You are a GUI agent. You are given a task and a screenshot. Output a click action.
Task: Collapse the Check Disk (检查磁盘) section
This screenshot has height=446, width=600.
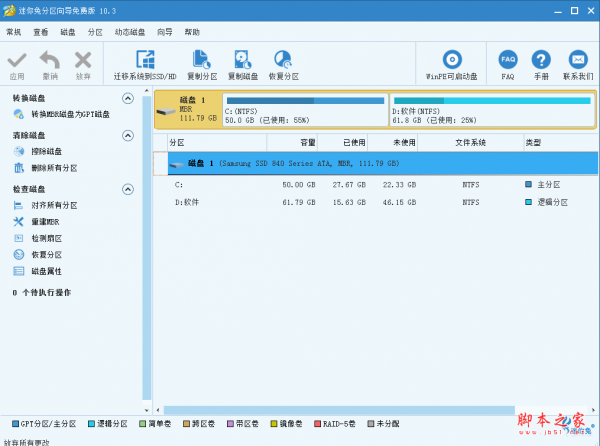coord(128,189)
